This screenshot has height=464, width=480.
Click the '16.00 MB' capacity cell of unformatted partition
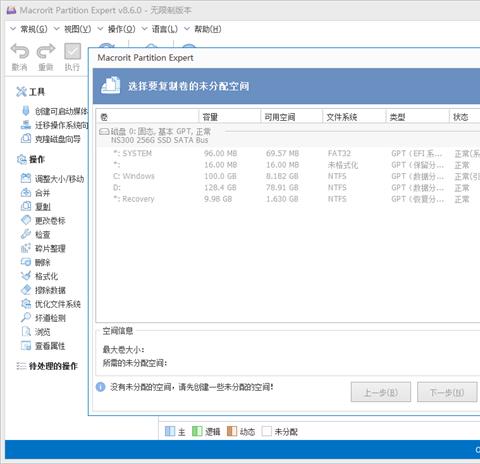click(x=221, y=165)
